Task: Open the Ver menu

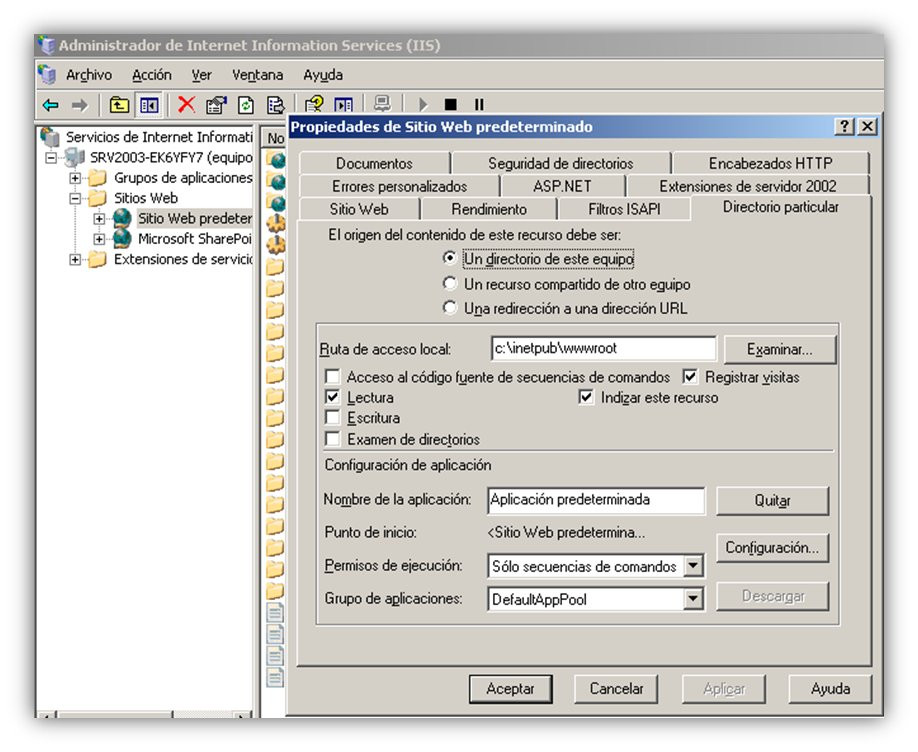Action: 201,75
